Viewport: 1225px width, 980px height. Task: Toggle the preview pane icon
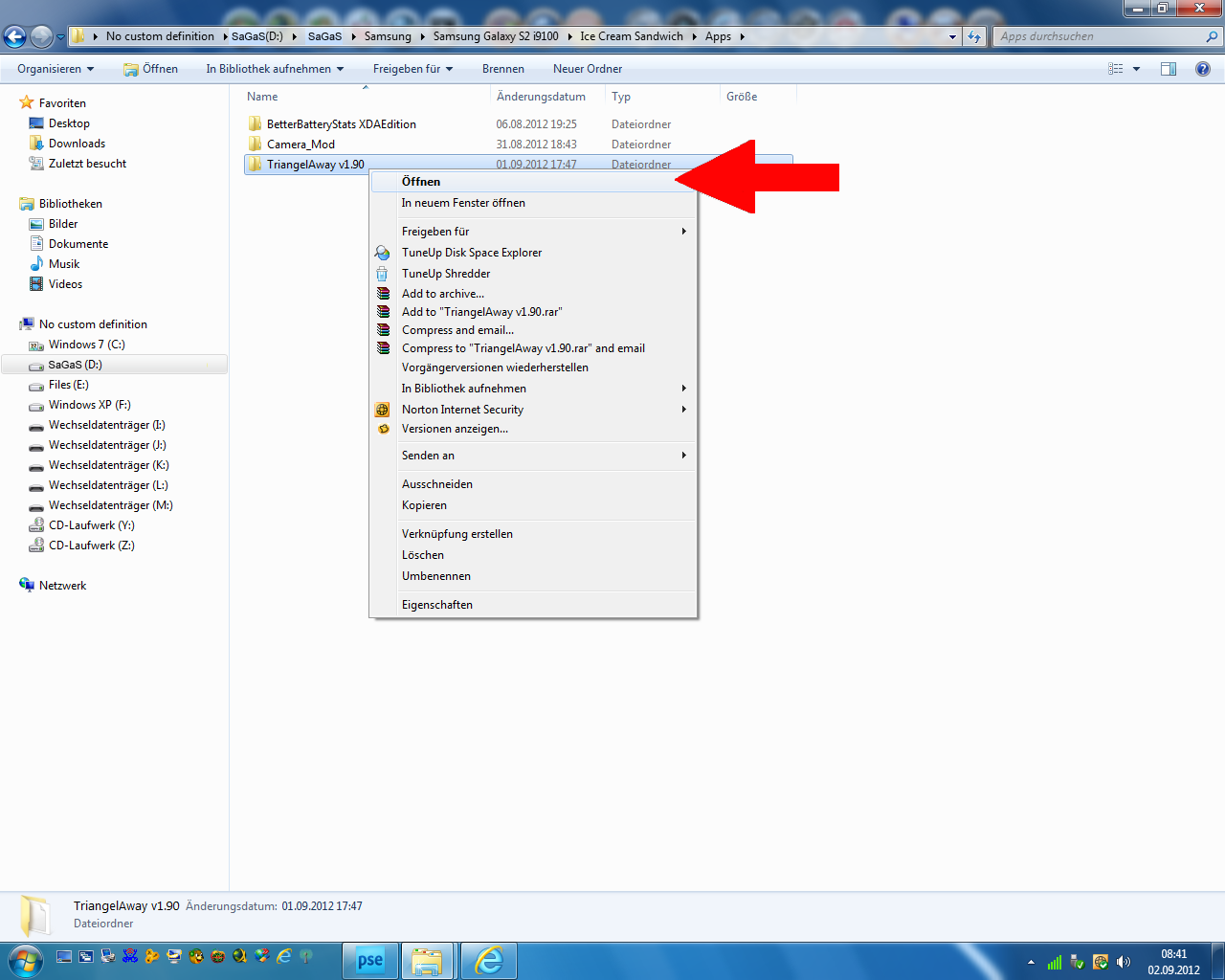pos(1169,69)
